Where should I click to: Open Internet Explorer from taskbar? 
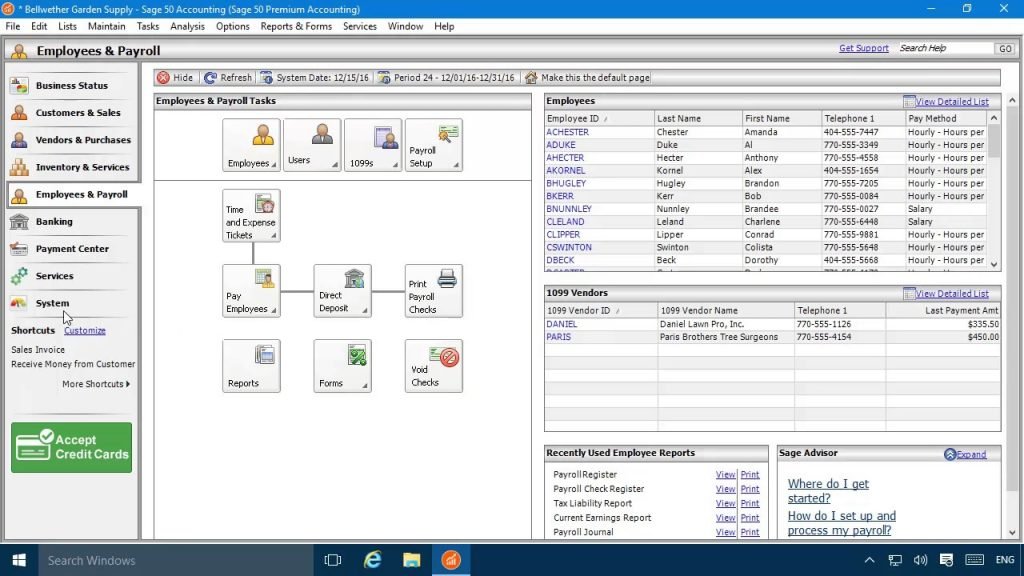point(372,560)
